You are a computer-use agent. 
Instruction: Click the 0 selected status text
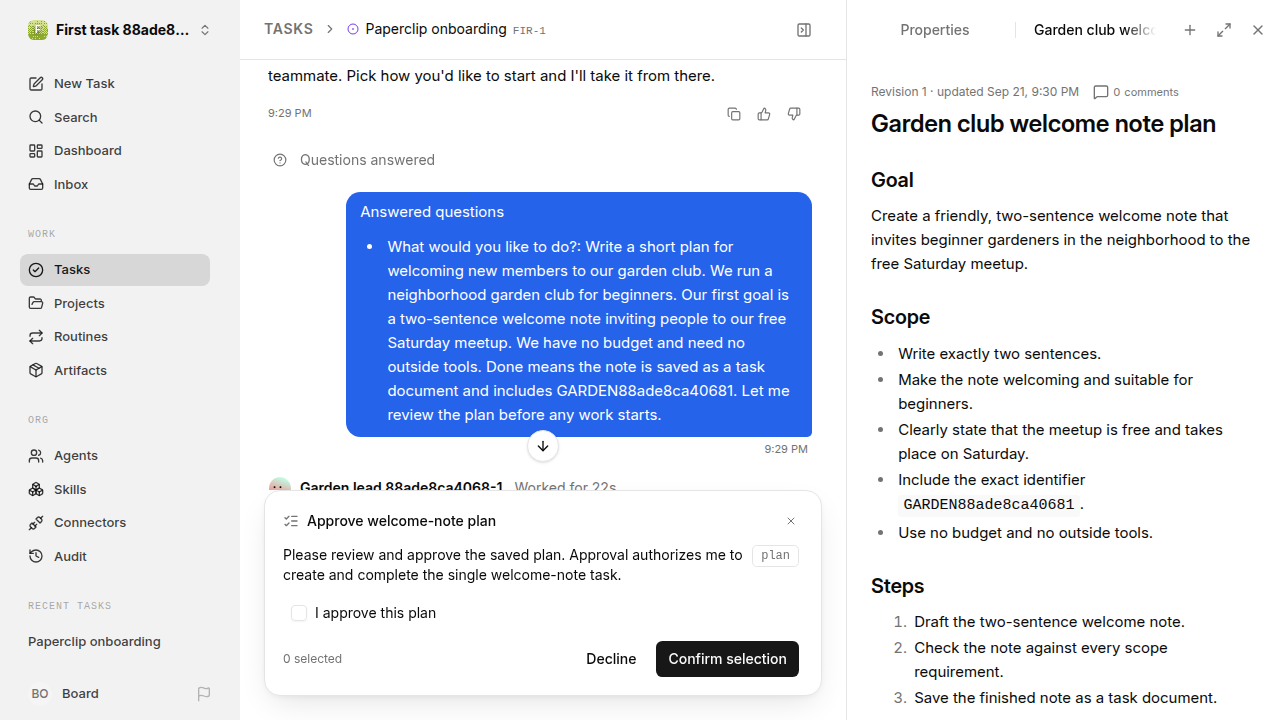pyautogui.click(x=312, y=659)
